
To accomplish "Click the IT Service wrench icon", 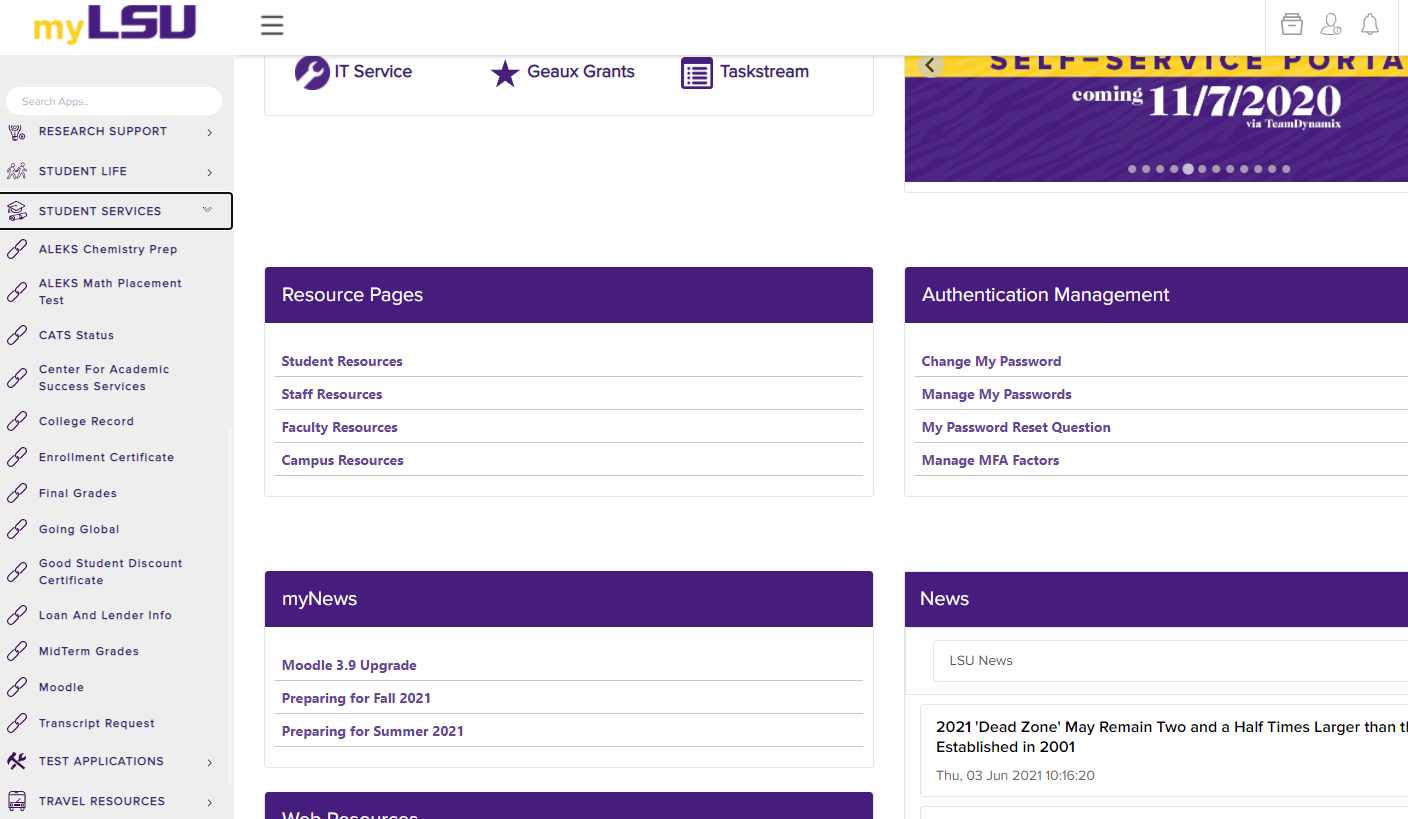I will 312,72.
